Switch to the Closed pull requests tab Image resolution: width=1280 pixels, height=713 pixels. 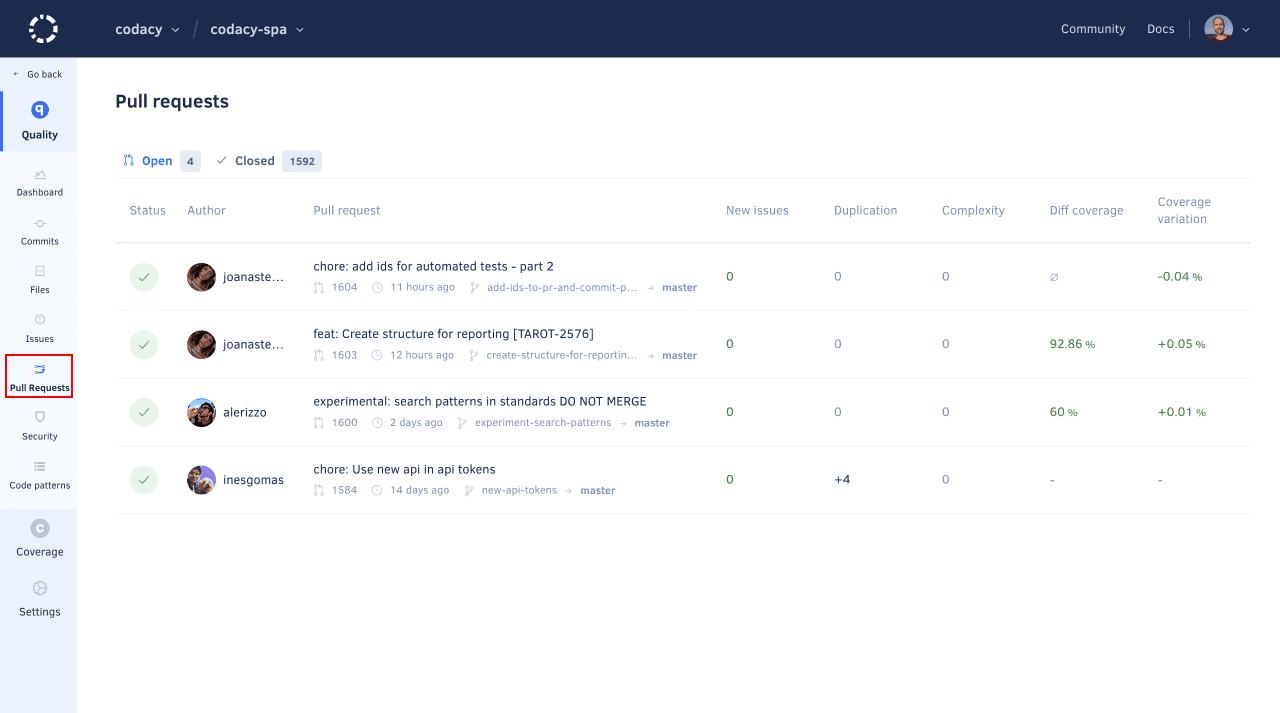[255, 161]
